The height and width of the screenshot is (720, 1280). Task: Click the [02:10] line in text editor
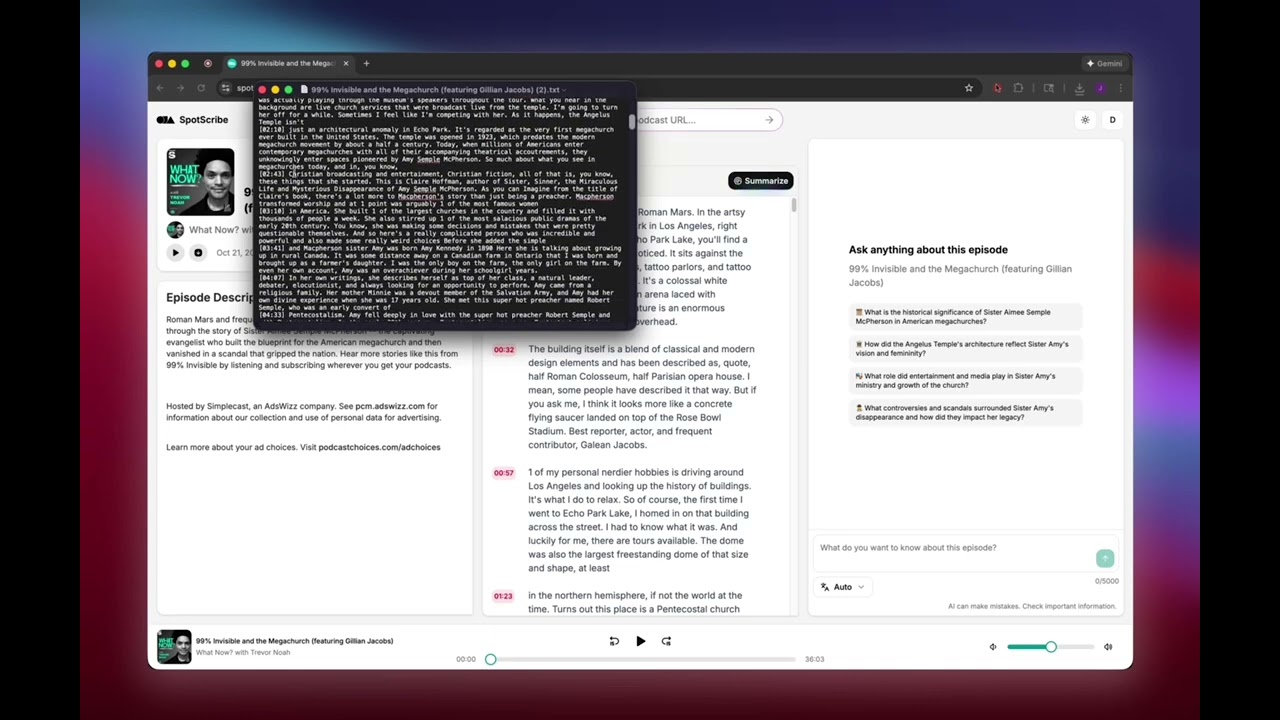click(436, 130)
